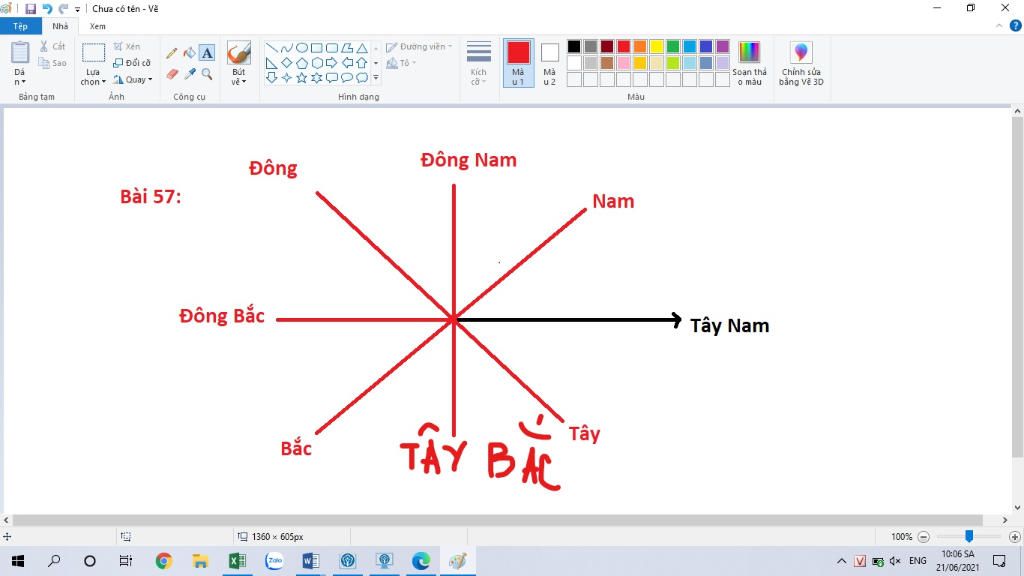
Task: Choose the Diamond shape
Action: point(286,63)
